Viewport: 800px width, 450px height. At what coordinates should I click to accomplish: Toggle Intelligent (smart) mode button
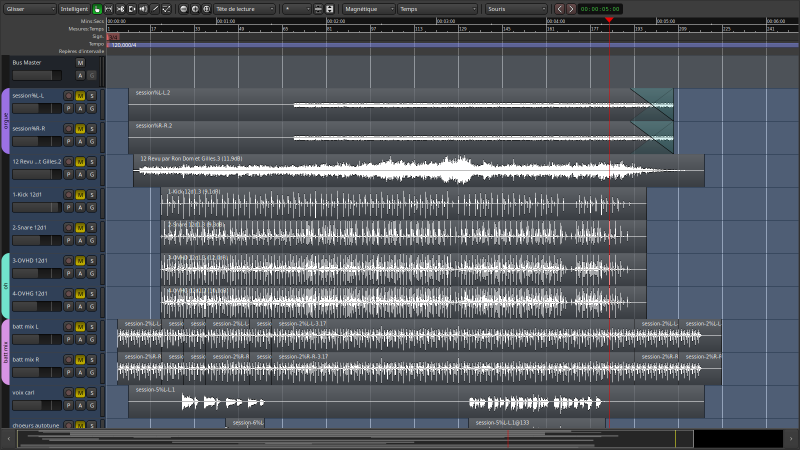(74, 9)
